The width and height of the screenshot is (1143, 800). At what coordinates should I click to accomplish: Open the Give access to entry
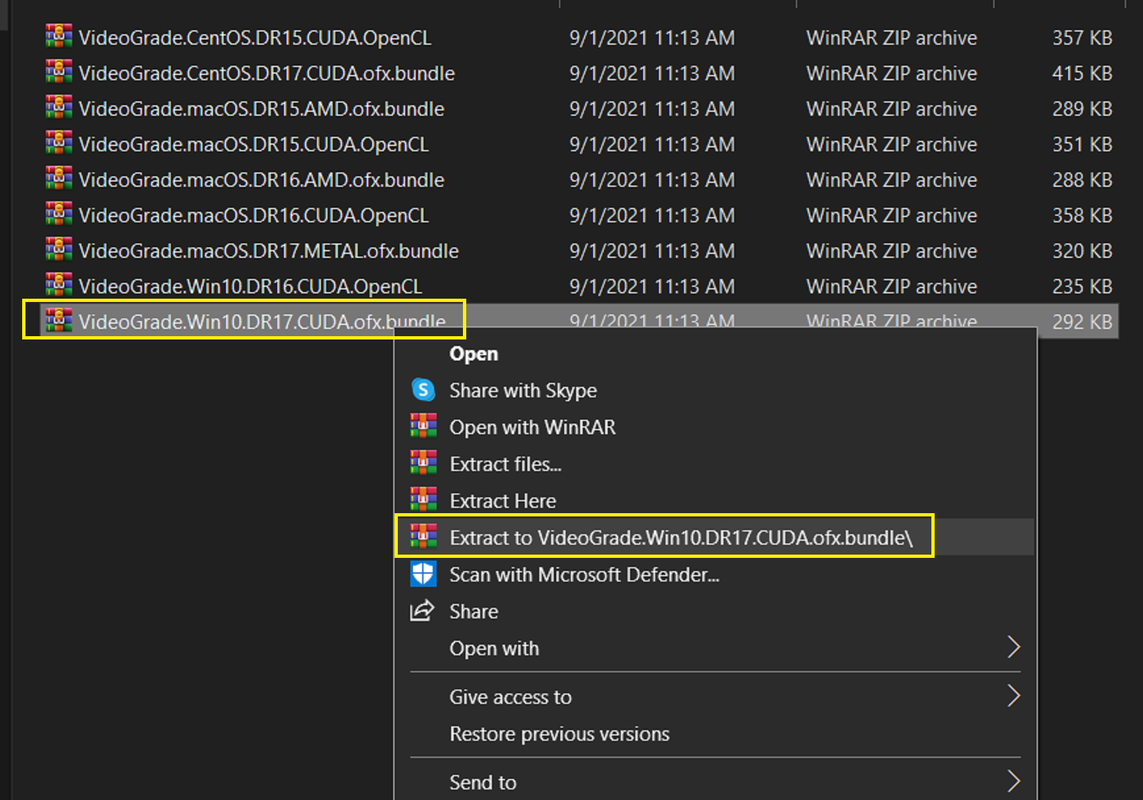coord(510,697)
